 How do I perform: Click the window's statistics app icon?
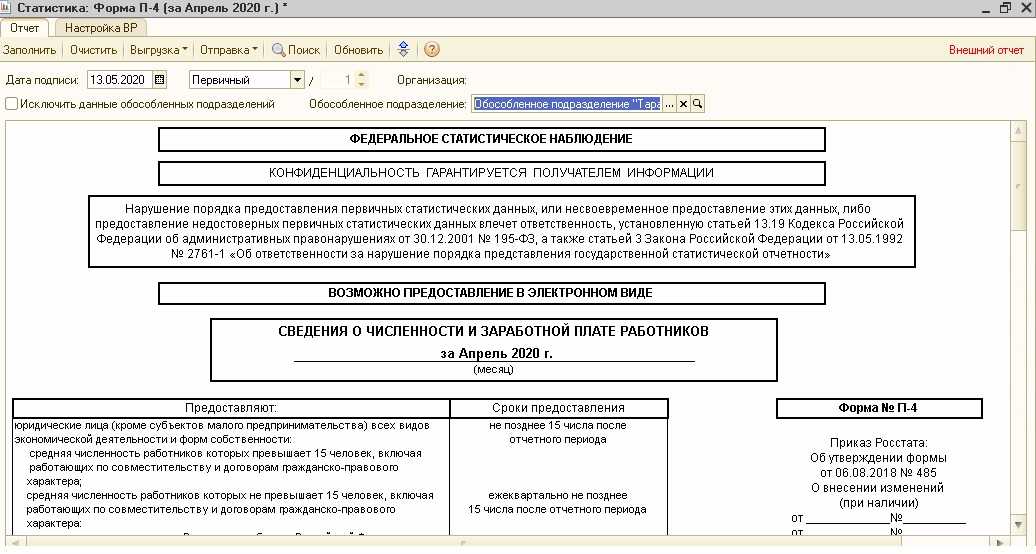pyautogui.click(x=7, y=7)
